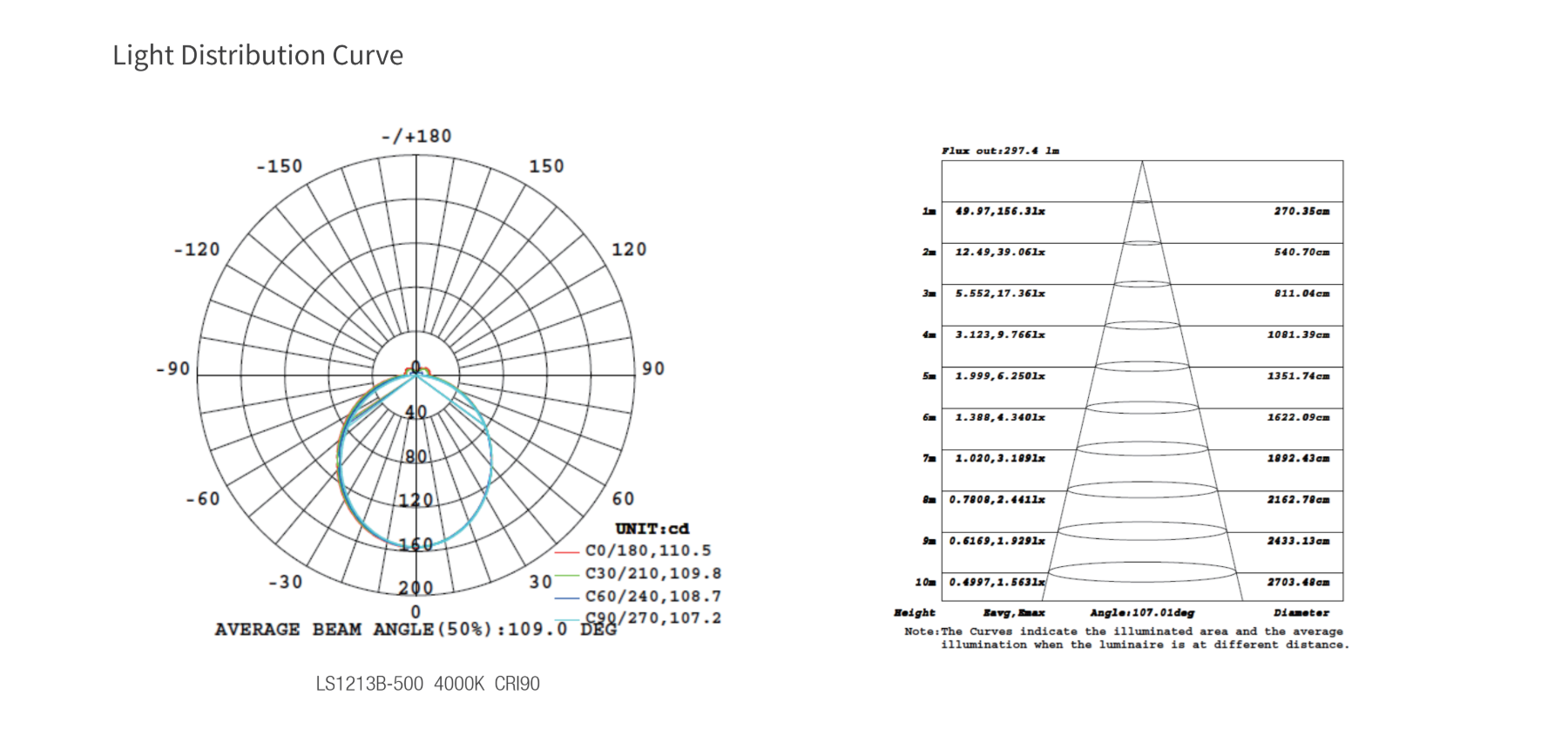Viewport: 1568px width, 749px height.
Task: Click the 'Flux out:297.4 lm' label
Action: (1000, 151)
